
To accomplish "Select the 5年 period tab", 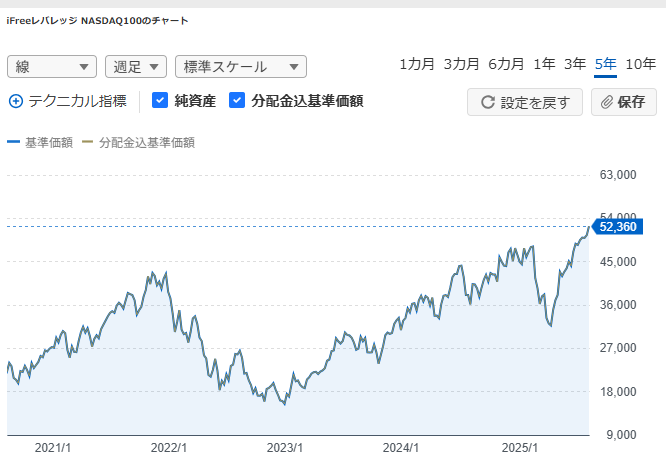I will point(605,65).
